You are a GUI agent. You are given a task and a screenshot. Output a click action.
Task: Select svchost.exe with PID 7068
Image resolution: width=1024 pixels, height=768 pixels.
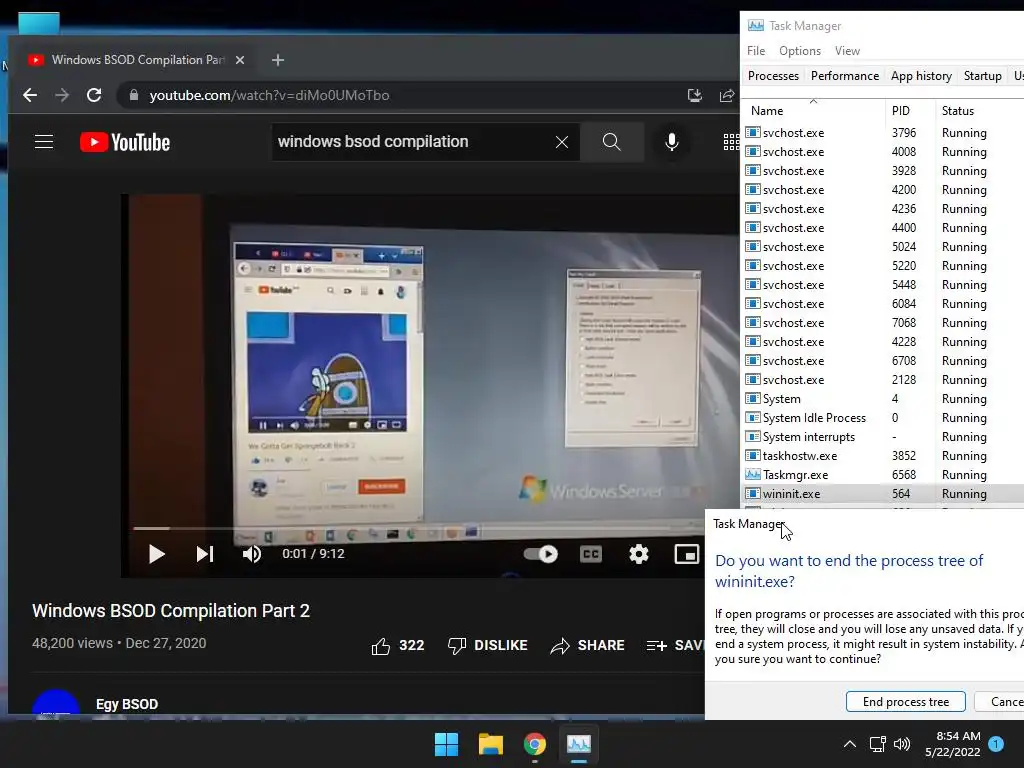pos(883,323)
